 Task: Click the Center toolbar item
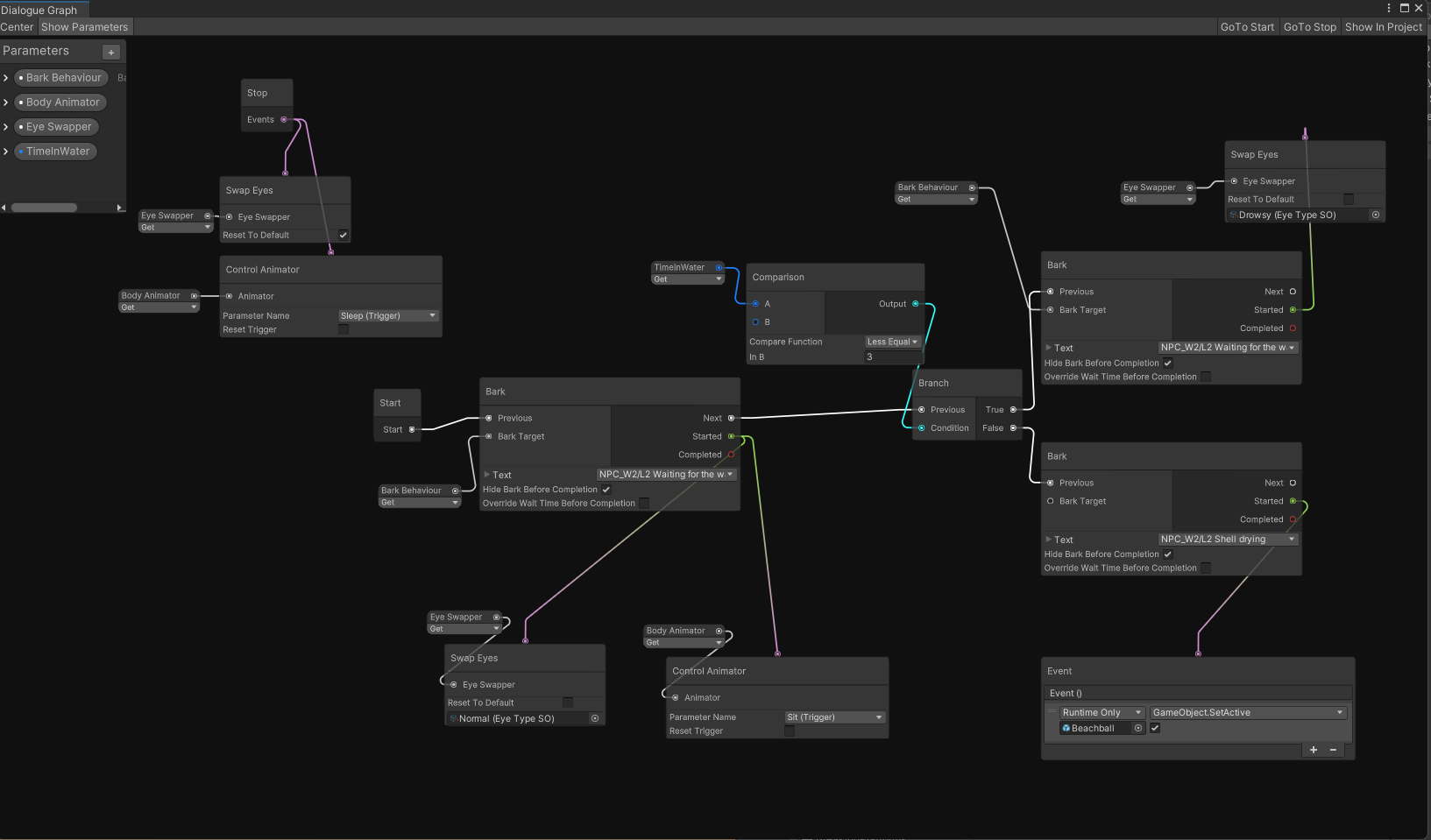17,27
